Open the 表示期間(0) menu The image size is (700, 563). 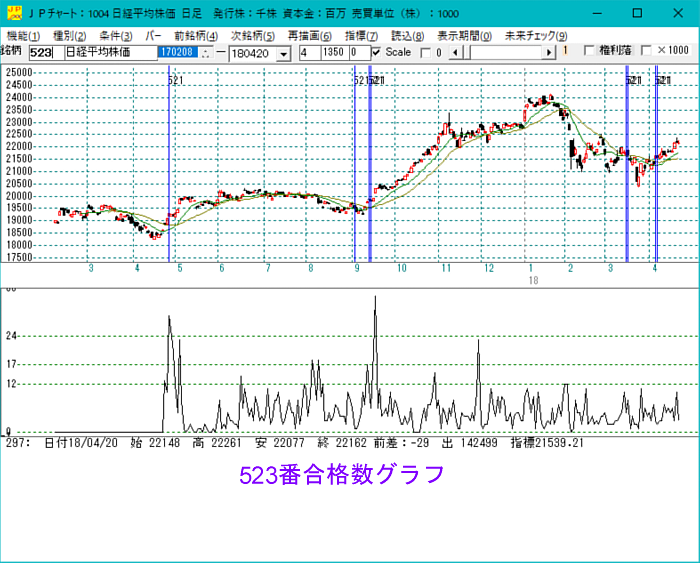coord(464,36)
